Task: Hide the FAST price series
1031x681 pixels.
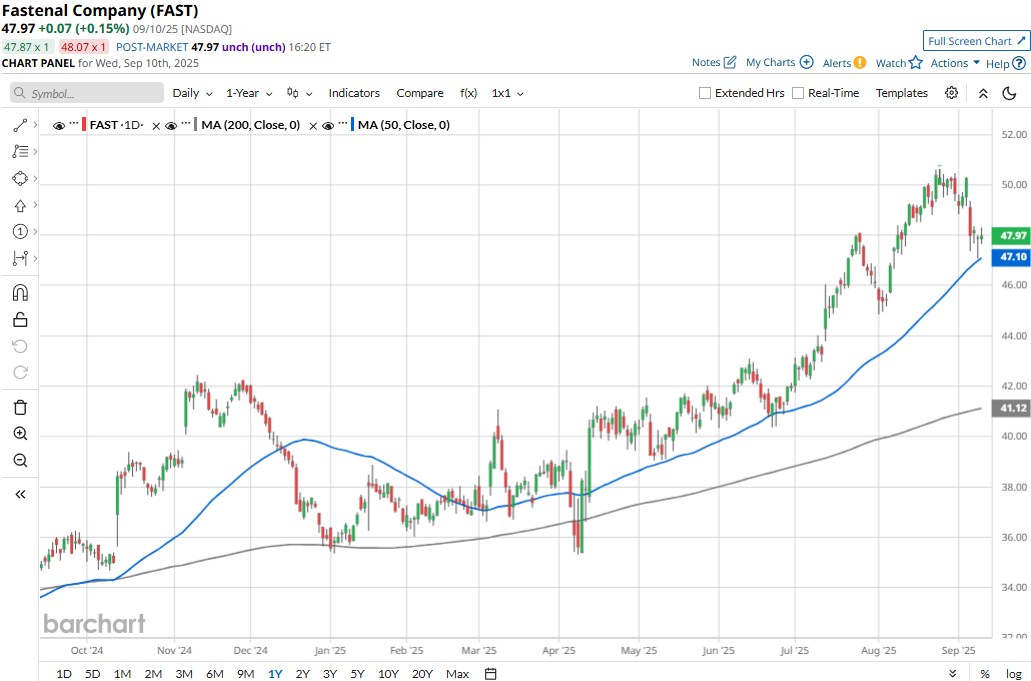Action: 59,126
